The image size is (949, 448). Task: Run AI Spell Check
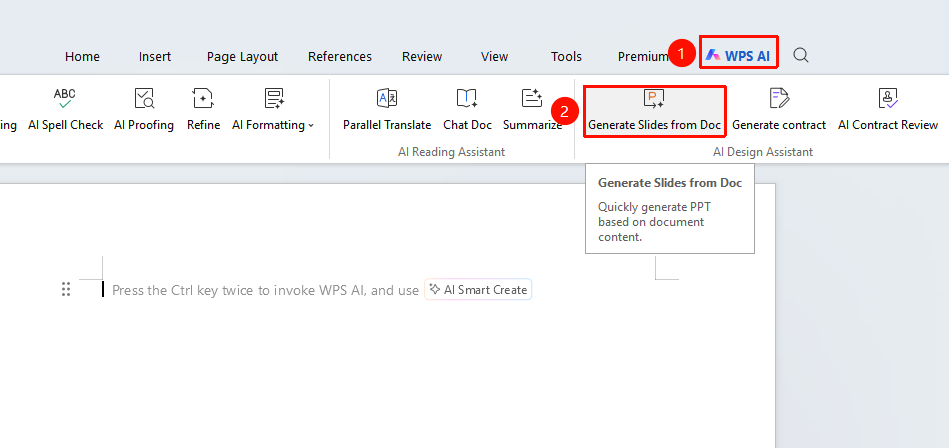tap(65, 110)
